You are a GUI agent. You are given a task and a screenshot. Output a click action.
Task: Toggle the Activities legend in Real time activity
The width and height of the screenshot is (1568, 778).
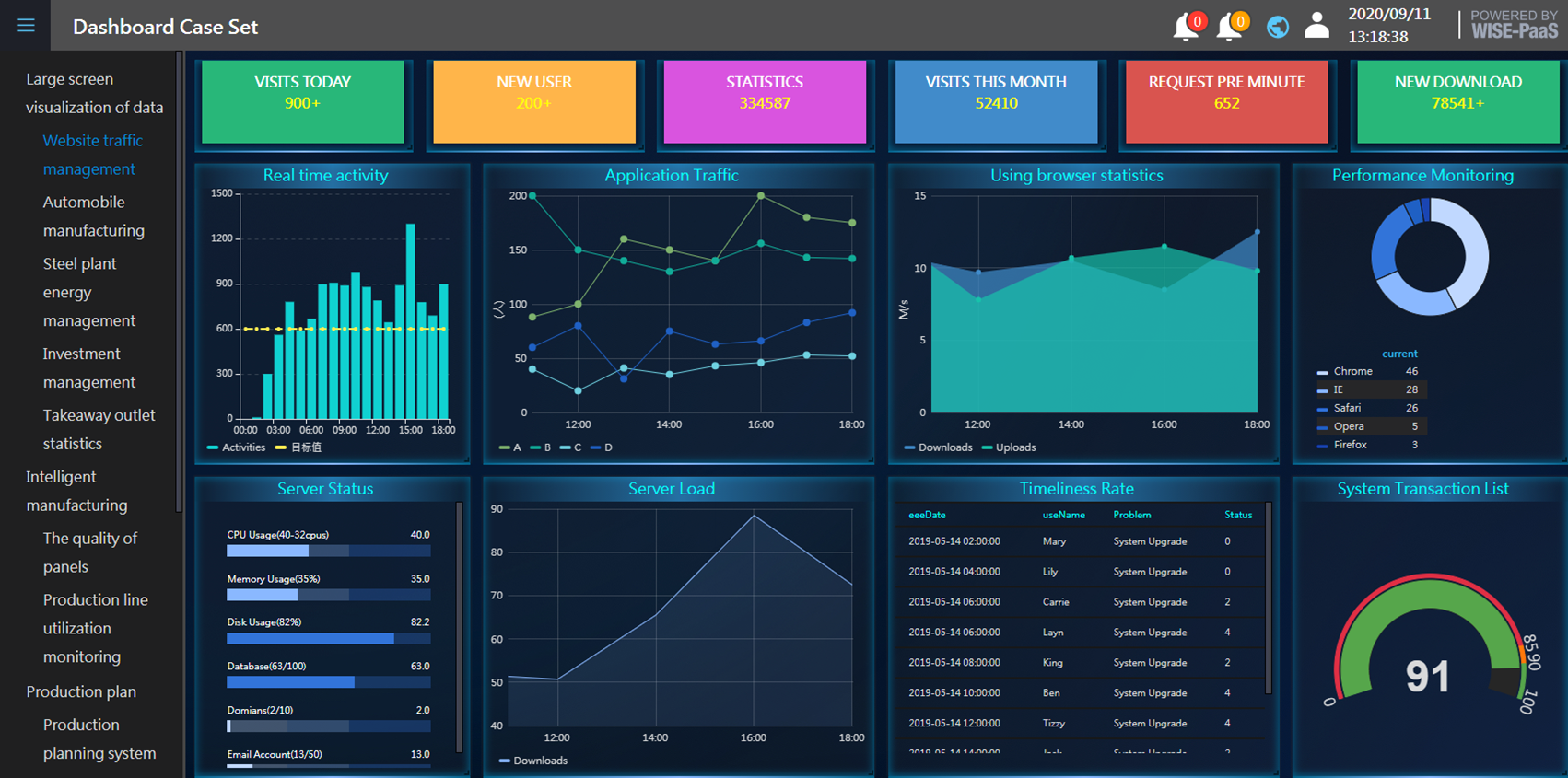click(236, 447)
